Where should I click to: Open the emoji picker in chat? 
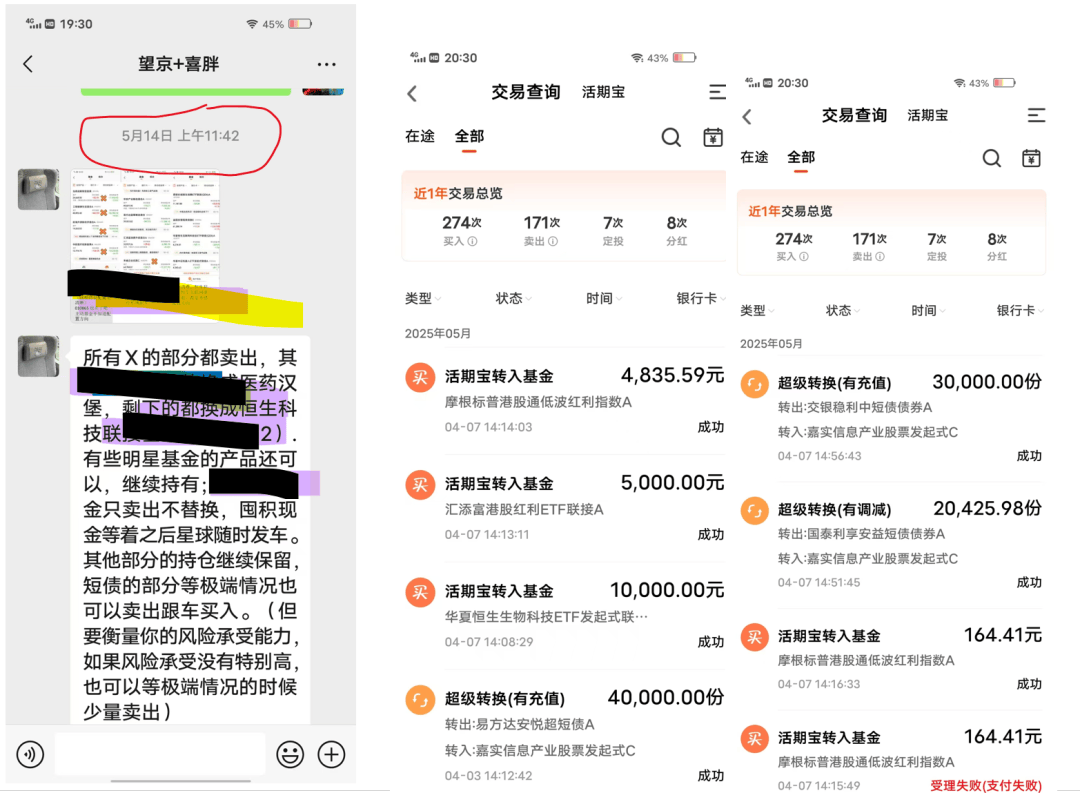pyautogui.click(x=290, y=754)
